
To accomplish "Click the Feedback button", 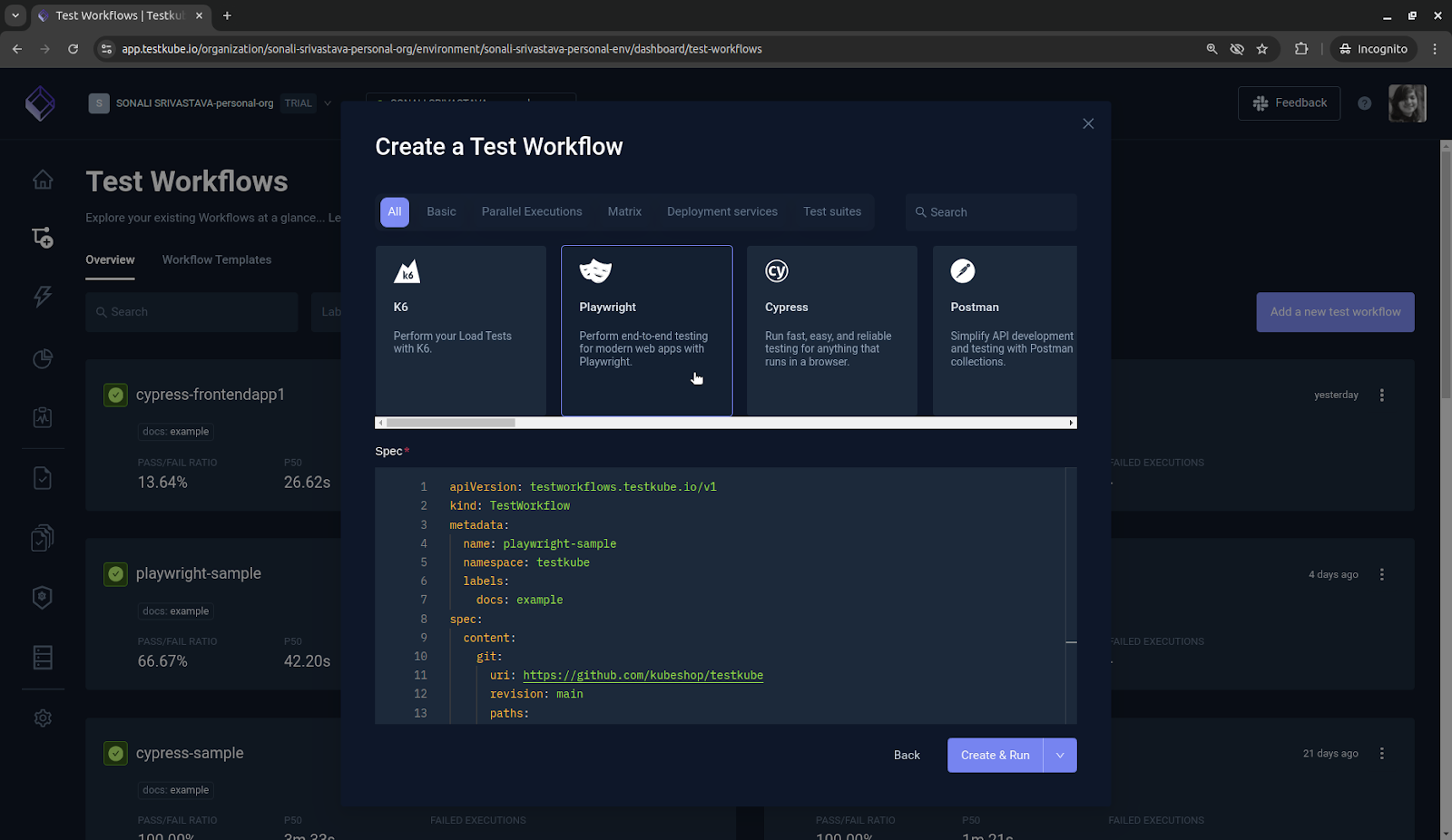I will tap(1289, 103).
